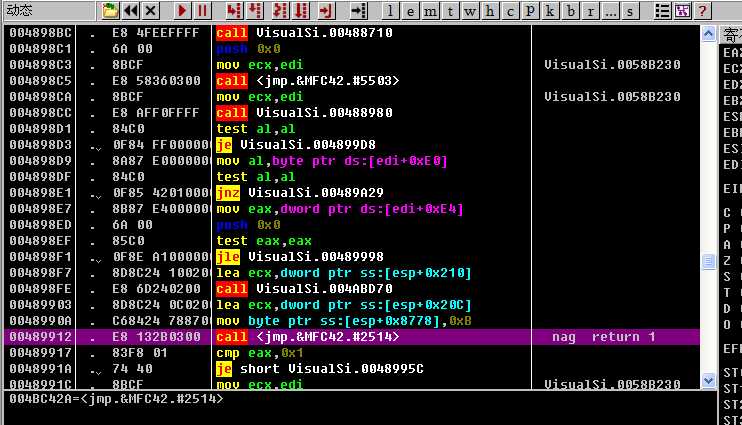Open Run trace with the ... button
The height and width of the screenshot is (425, 742).
click(610, 10)
